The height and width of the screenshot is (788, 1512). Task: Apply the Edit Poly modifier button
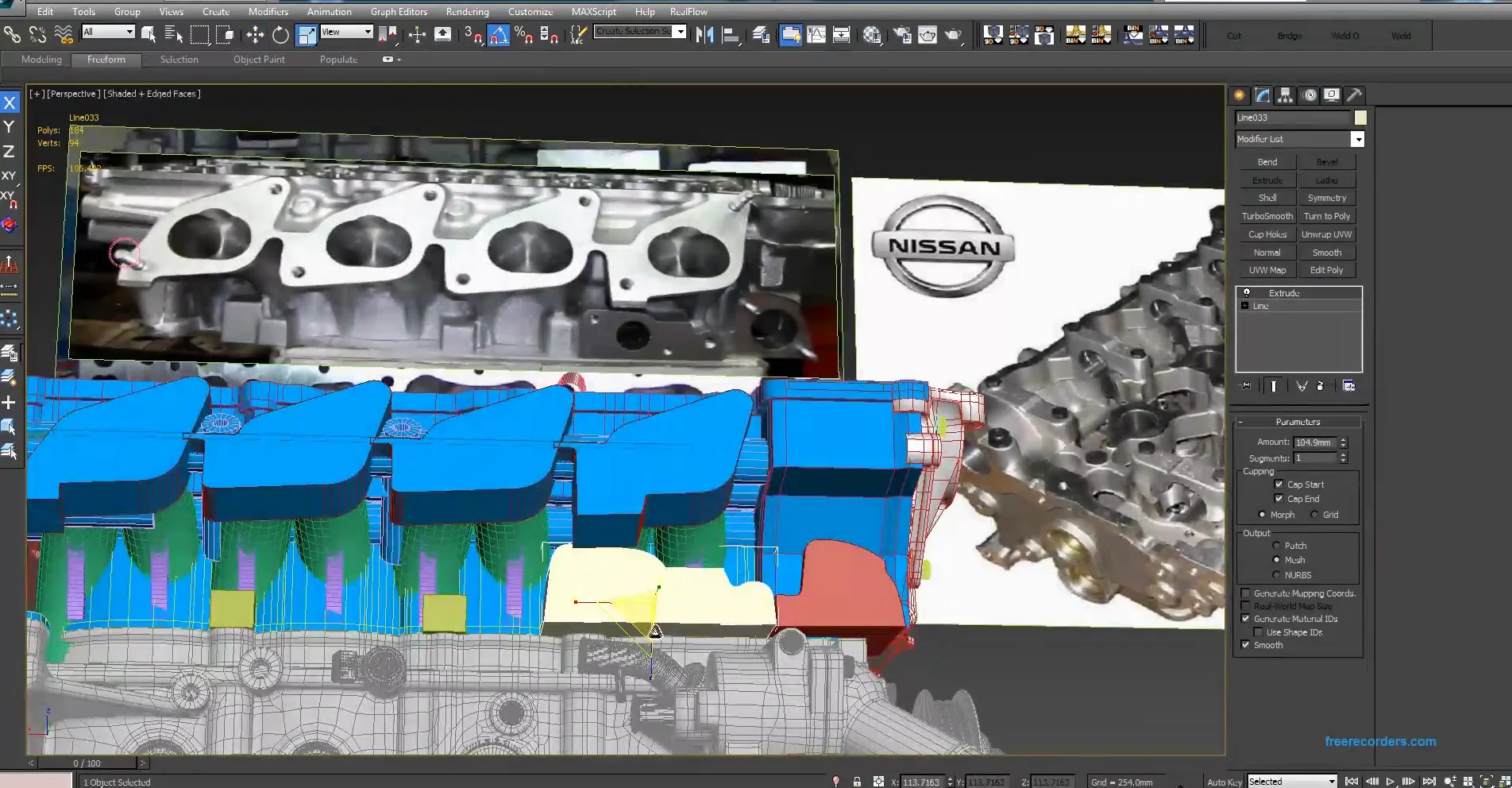click(1326, 270)
